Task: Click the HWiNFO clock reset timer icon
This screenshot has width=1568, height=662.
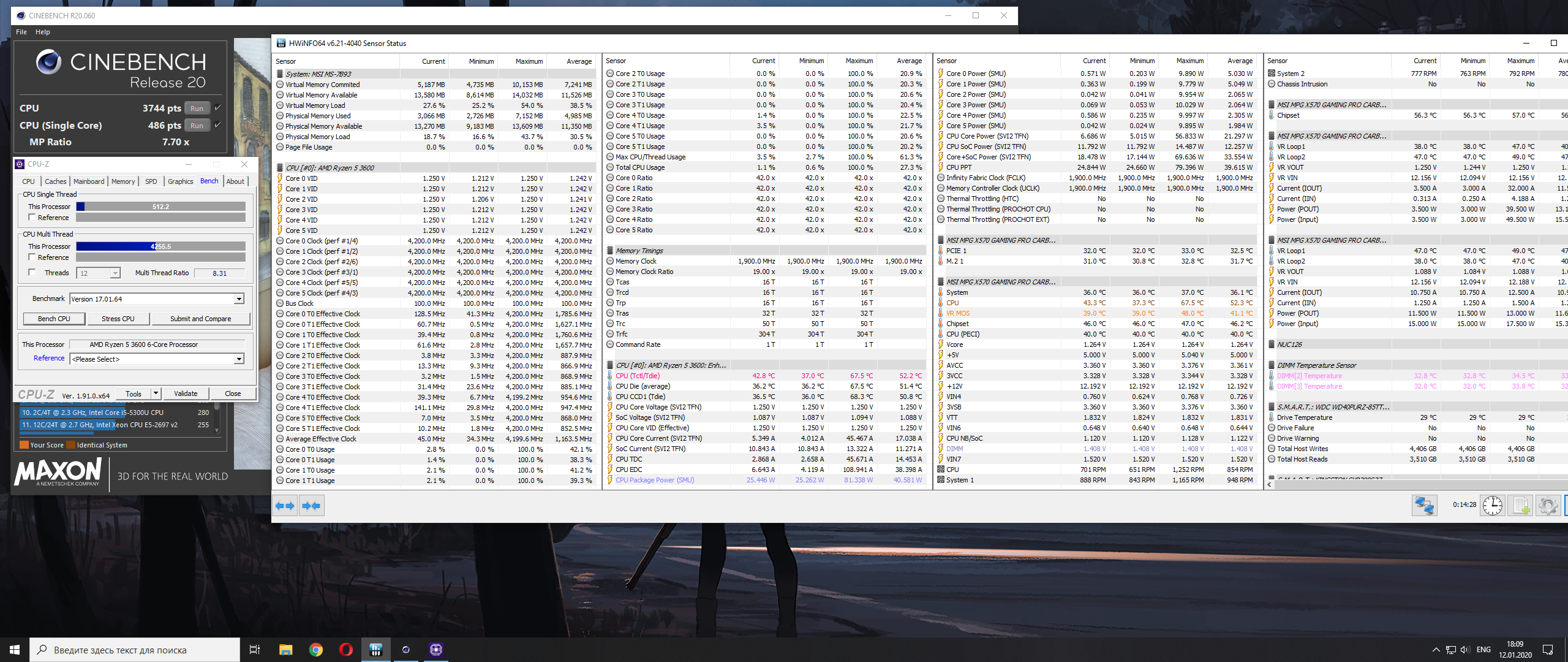Action: coord(1493,506)
